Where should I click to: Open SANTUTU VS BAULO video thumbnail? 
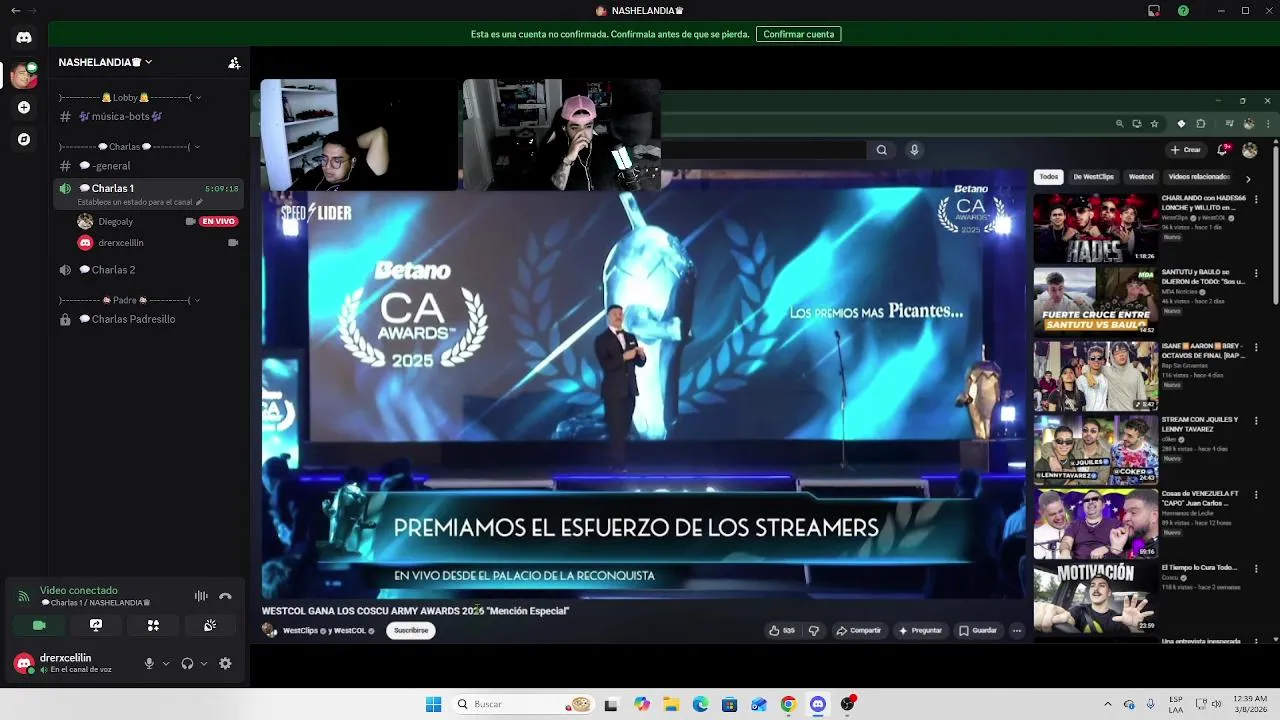tap(1095, 301)
